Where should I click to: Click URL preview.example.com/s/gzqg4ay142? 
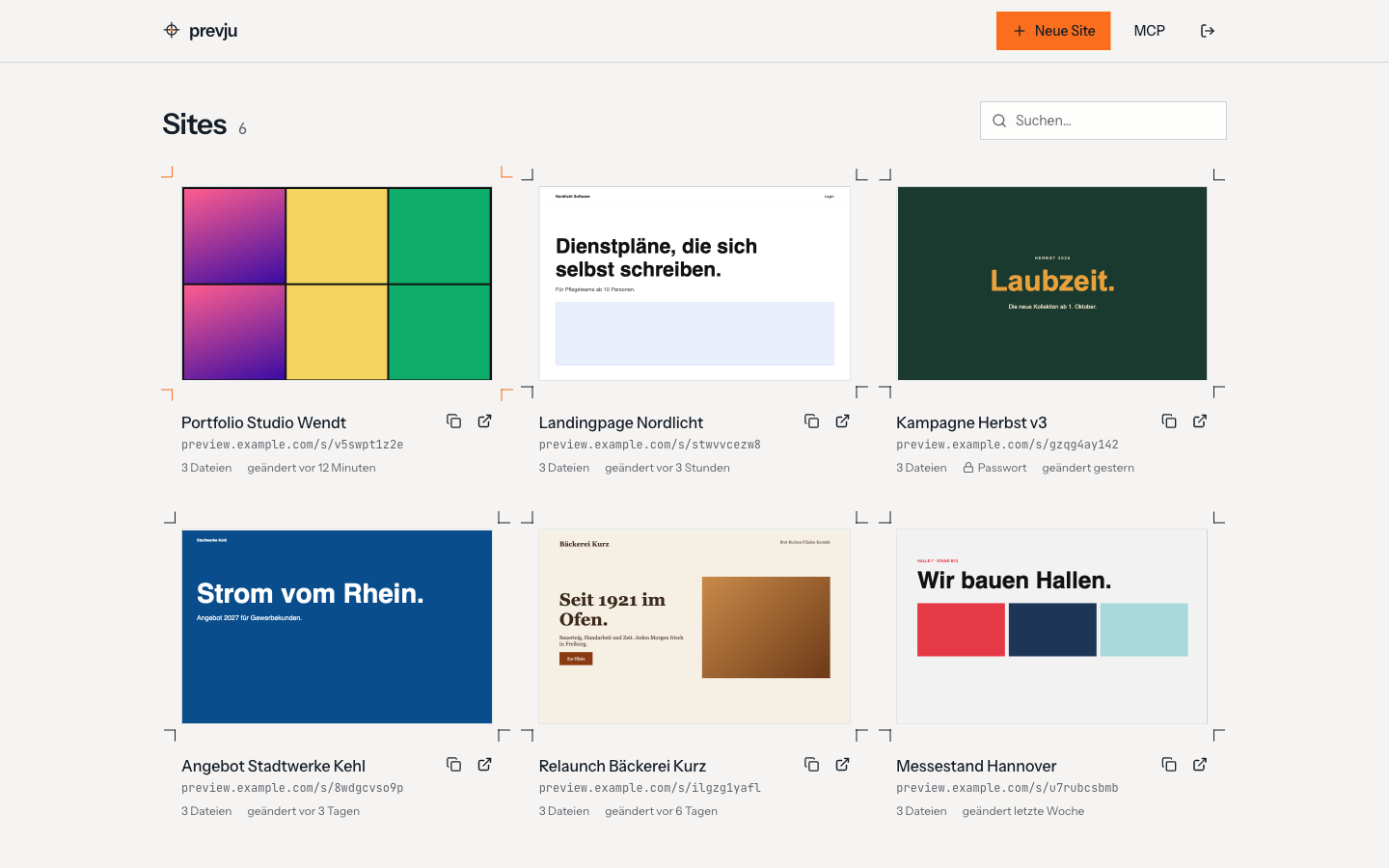pos(1007,445)
